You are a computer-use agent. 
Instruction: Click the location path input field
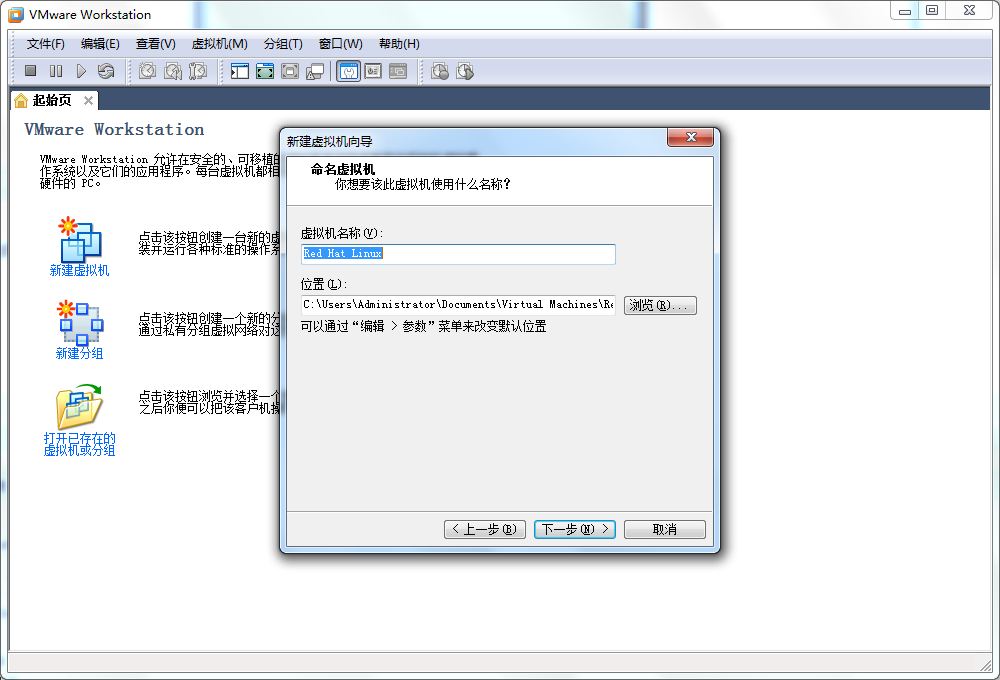click(458, 305)
